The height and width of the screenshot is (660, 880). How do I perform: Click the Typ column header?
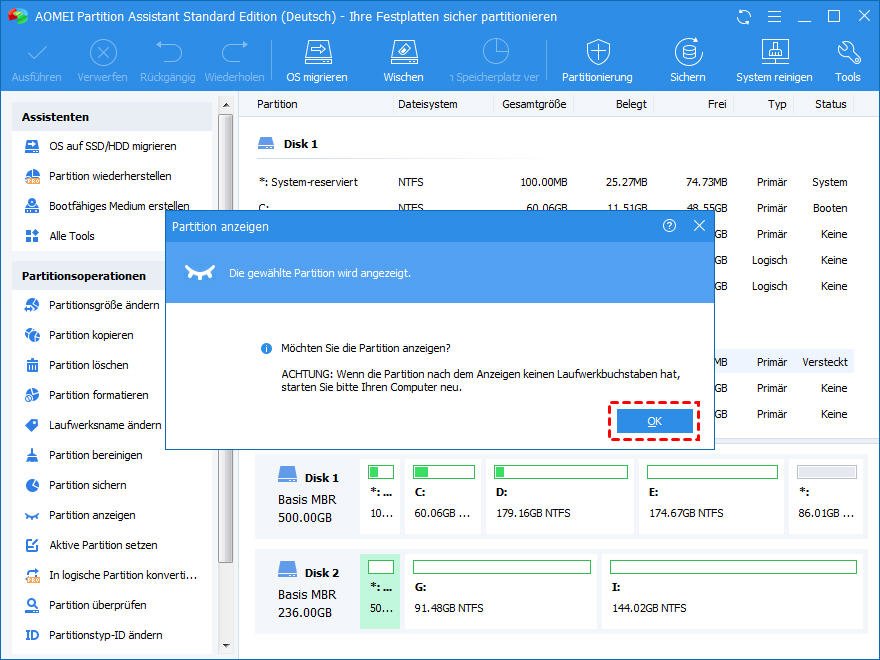click(x=777, y=104)
